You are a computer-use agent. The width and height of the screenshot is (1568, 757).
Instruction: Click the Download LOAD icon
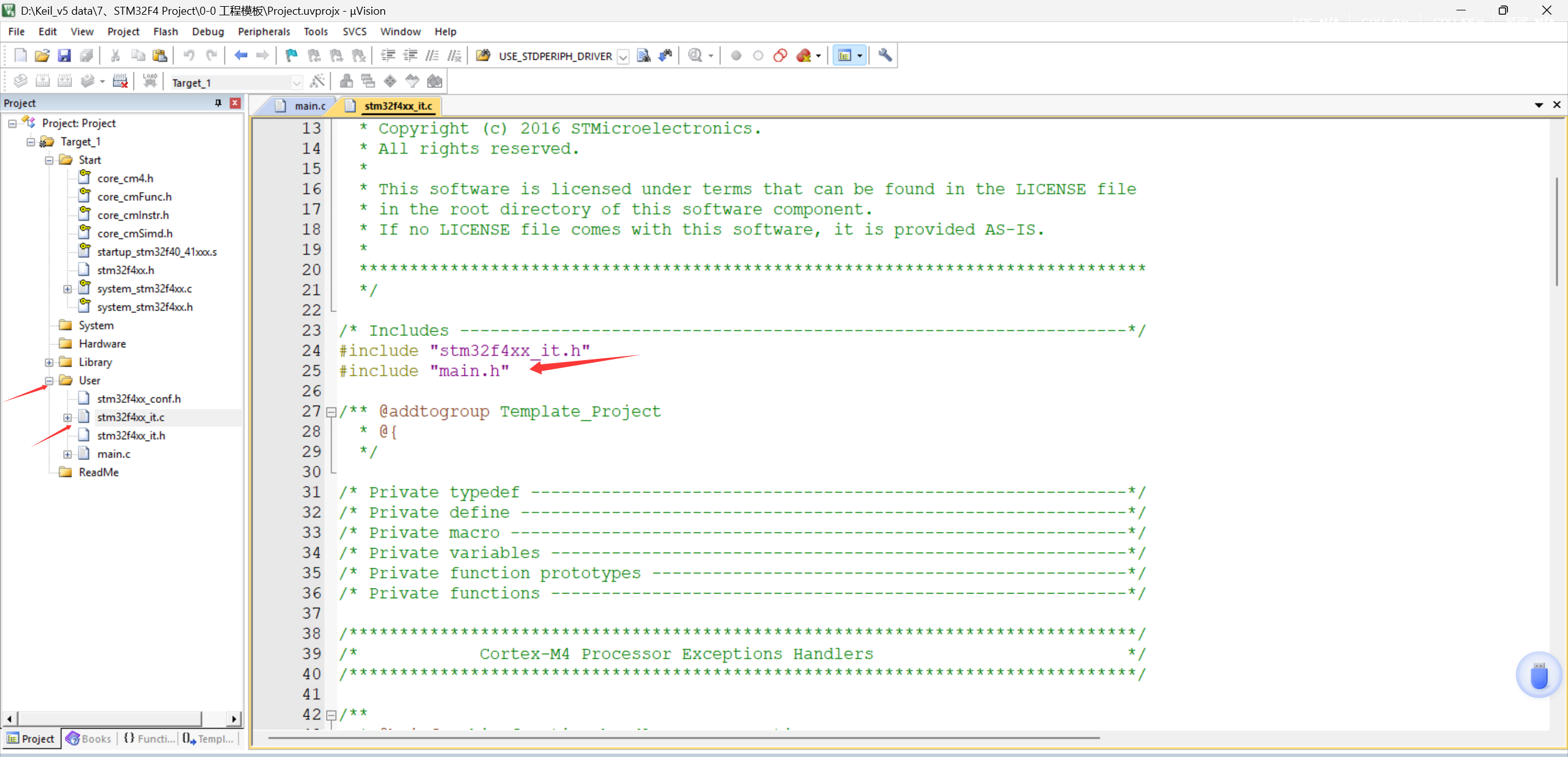point(150,81)
